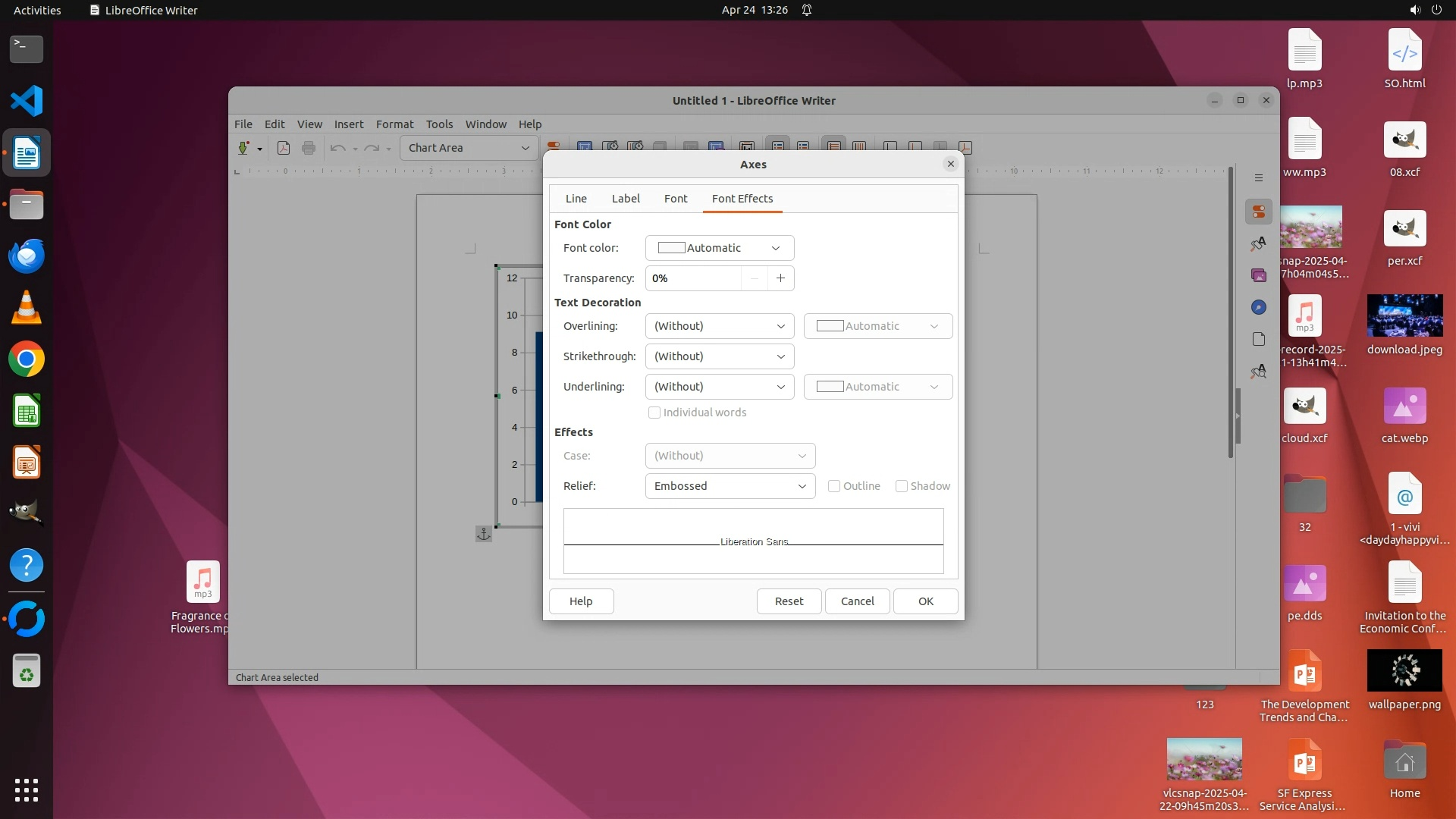
Task: Expand the Chart Area element selector
Action: tap(525, 148)
